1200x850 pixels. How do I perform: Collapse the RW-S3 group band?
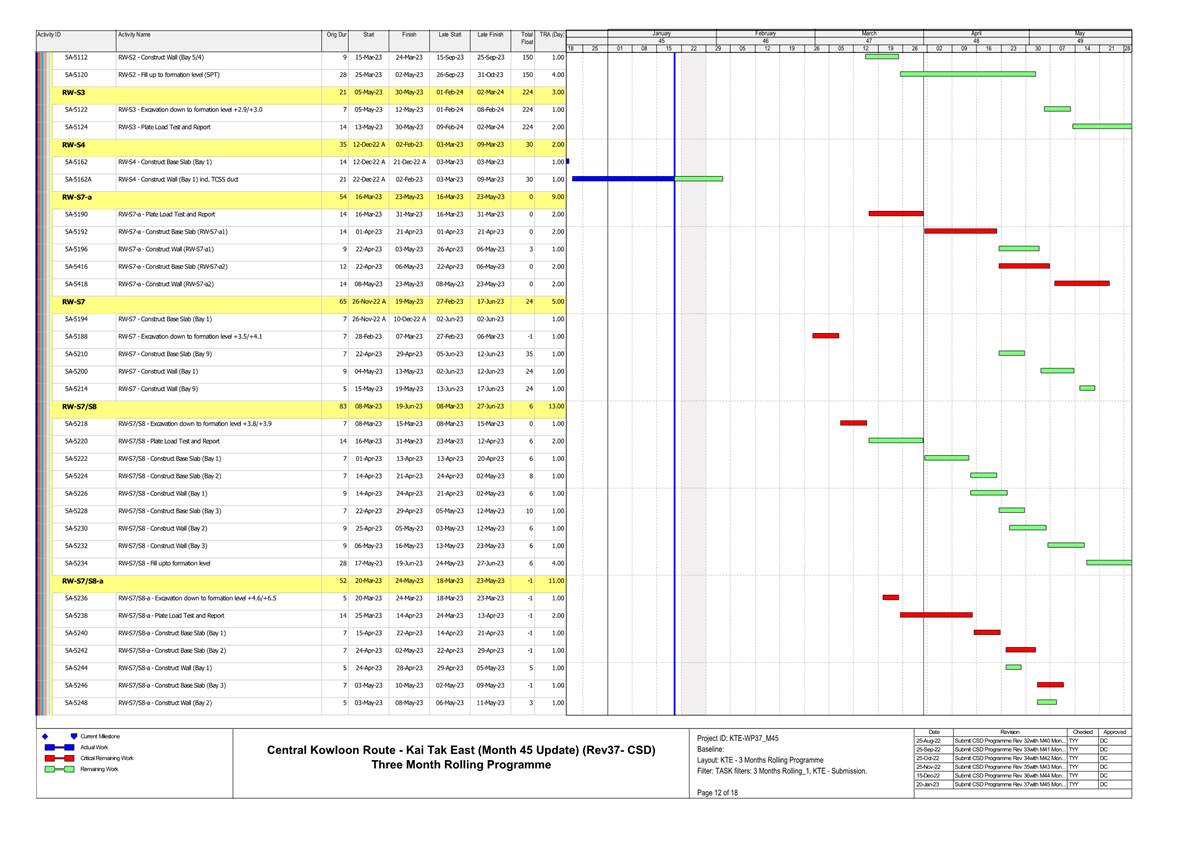(x=74, y=92)
